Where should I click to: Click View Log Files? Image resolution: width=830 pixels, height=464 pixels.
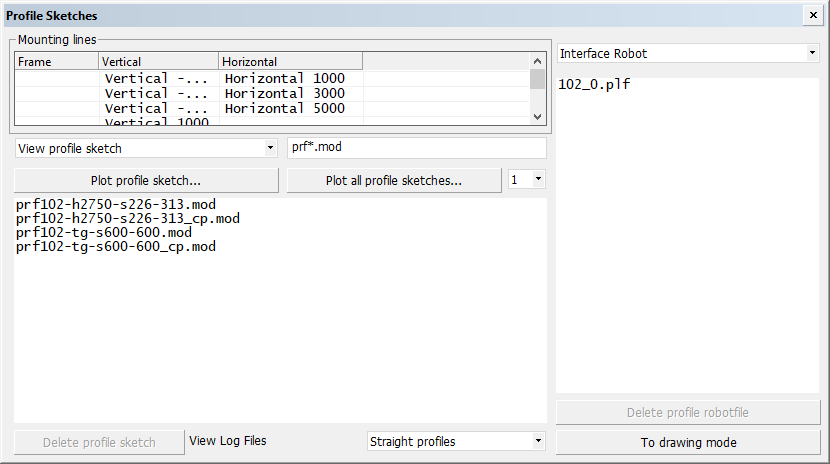point(227,440)
